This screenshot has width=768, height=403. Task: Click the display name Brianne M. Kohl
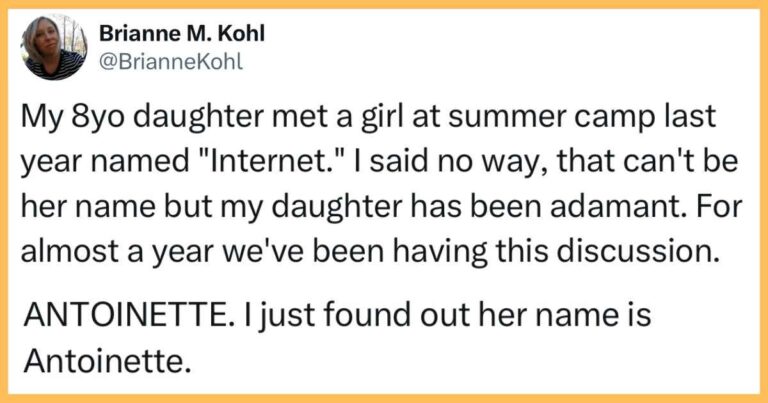pyautogui.click(x=182, y=34)
